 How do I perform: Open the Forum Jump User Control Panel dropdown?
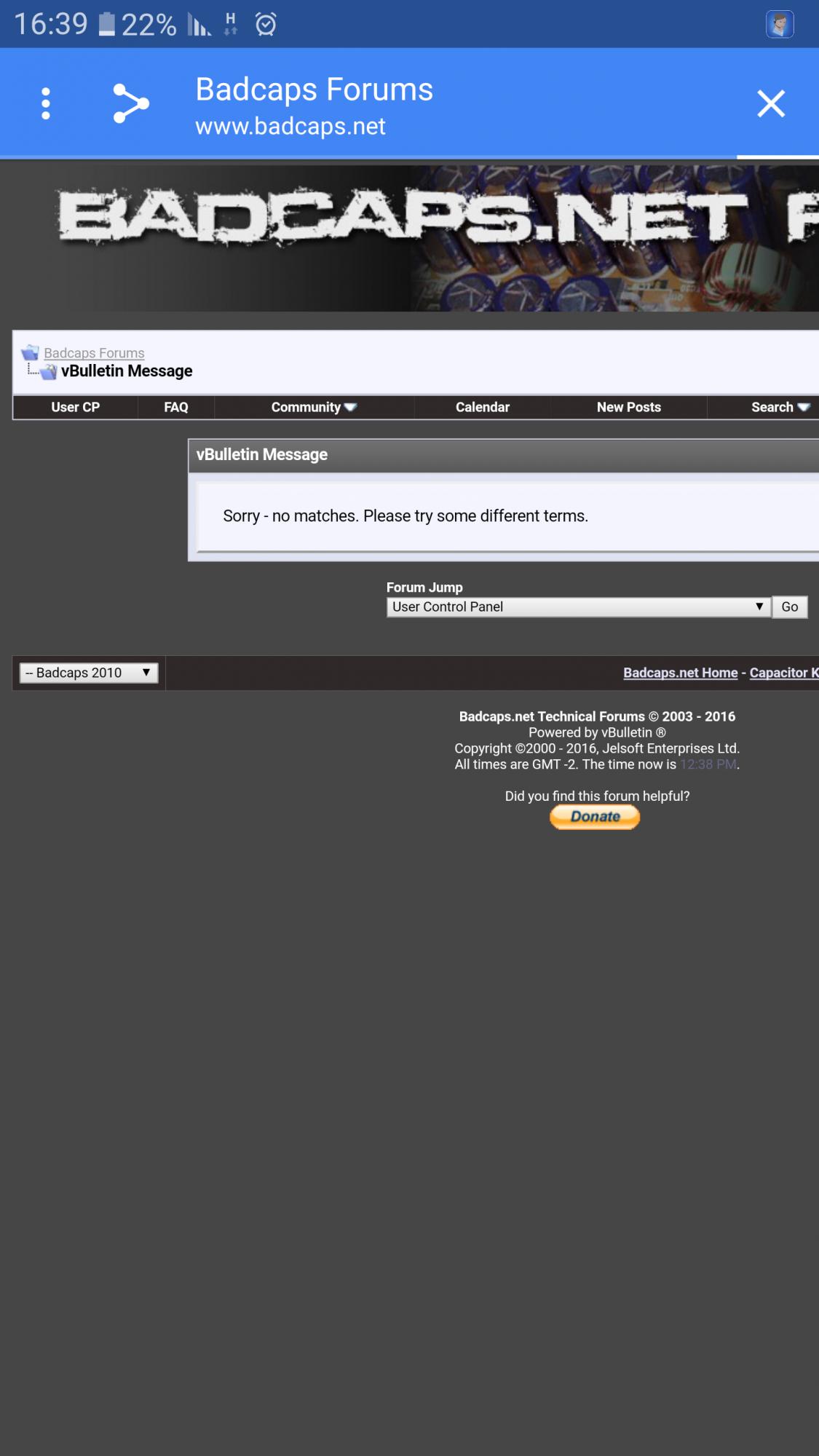click(x=579, y=607)
